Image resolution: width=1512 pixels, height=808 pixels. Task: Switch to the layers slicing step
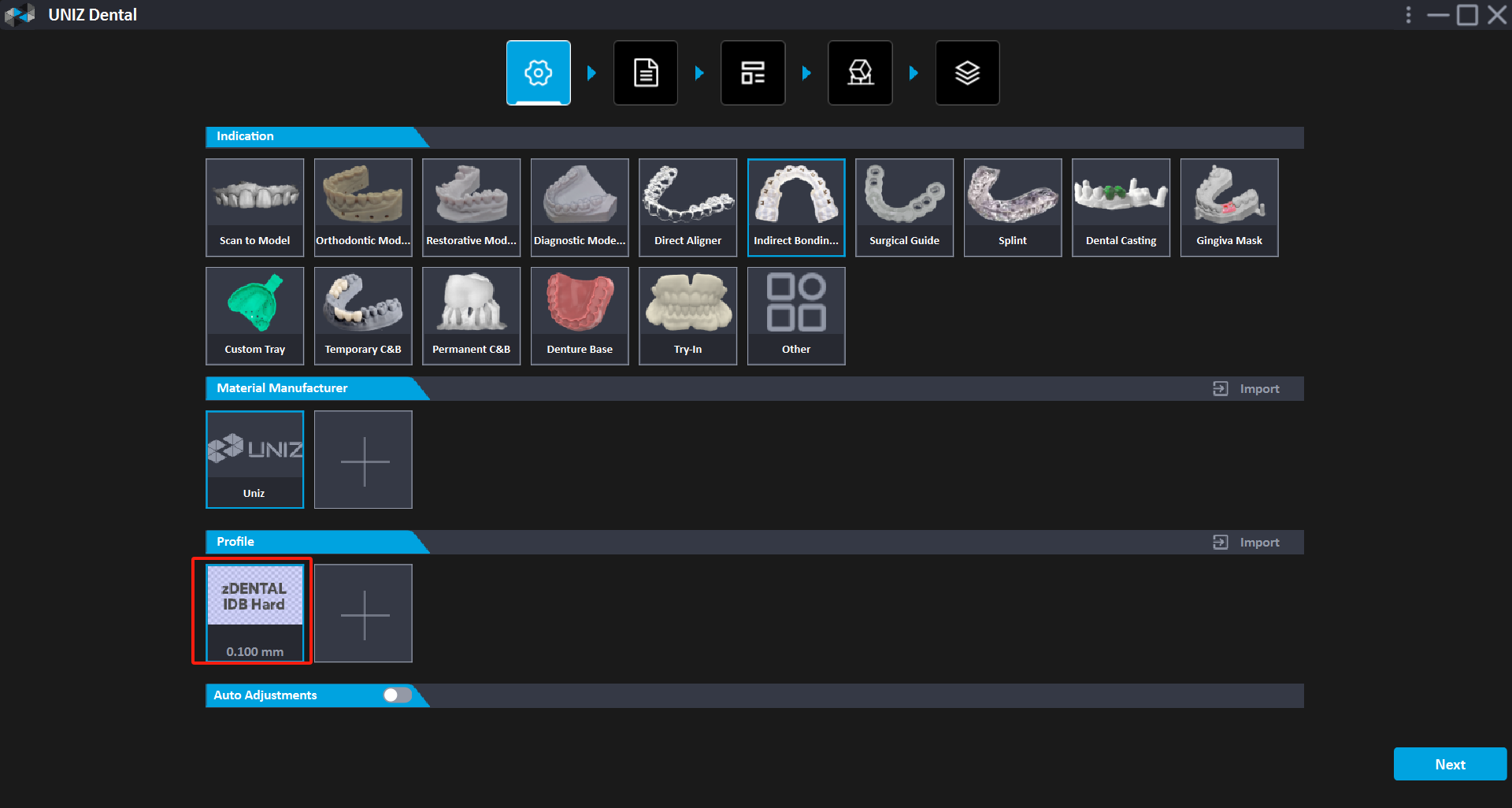(x=967, y=73)
